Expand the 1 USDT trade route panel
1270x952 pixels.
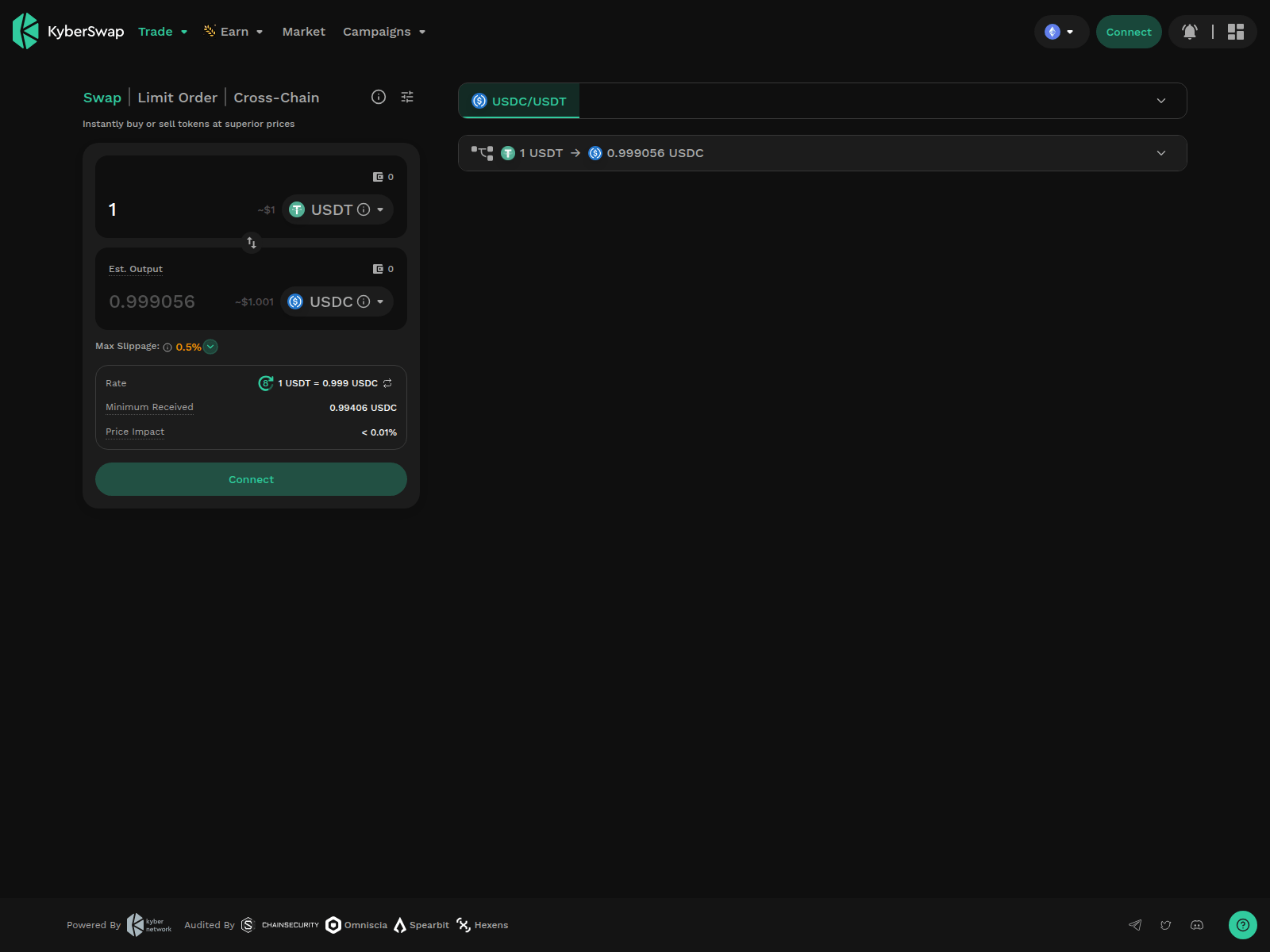point(1161,153)
